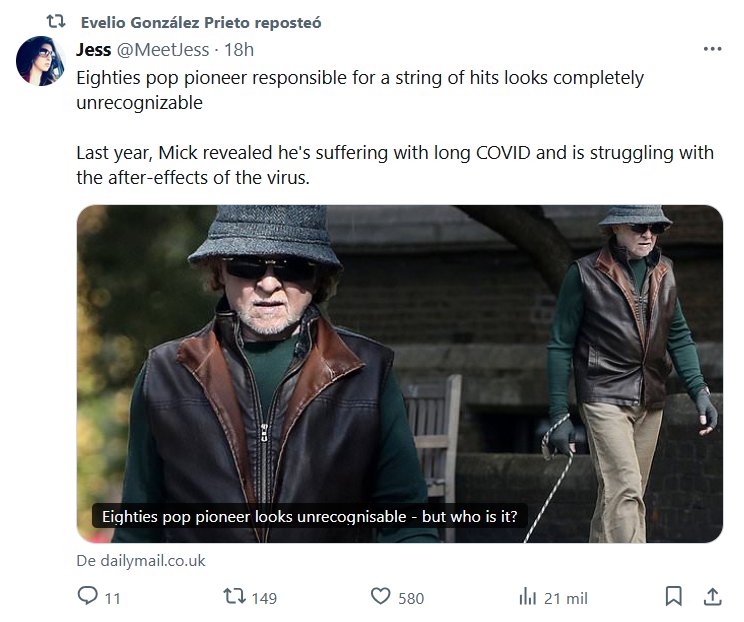Click the 580 likes count
This screenshot has height=622, width=744.
tap(411, 598)
